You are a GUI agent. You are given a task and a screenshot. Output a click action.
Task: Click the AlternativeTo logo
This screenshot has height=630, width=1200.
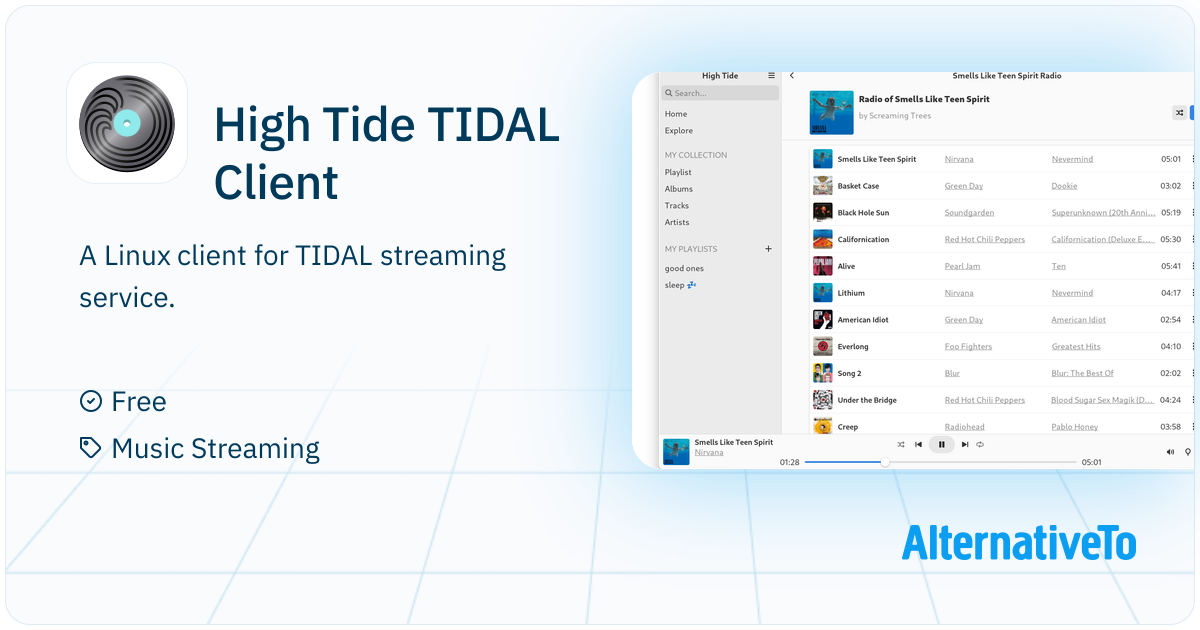1019,542
